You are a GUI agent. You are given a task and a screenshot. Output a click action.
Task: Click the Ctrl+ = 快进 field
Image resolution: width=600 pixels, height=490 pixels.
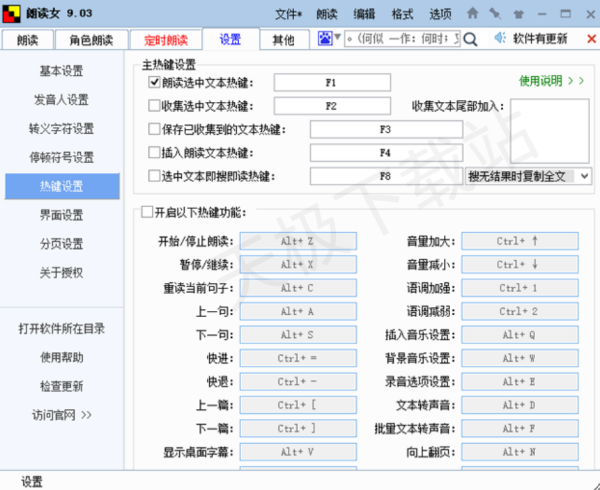click(x=298, y=358)
